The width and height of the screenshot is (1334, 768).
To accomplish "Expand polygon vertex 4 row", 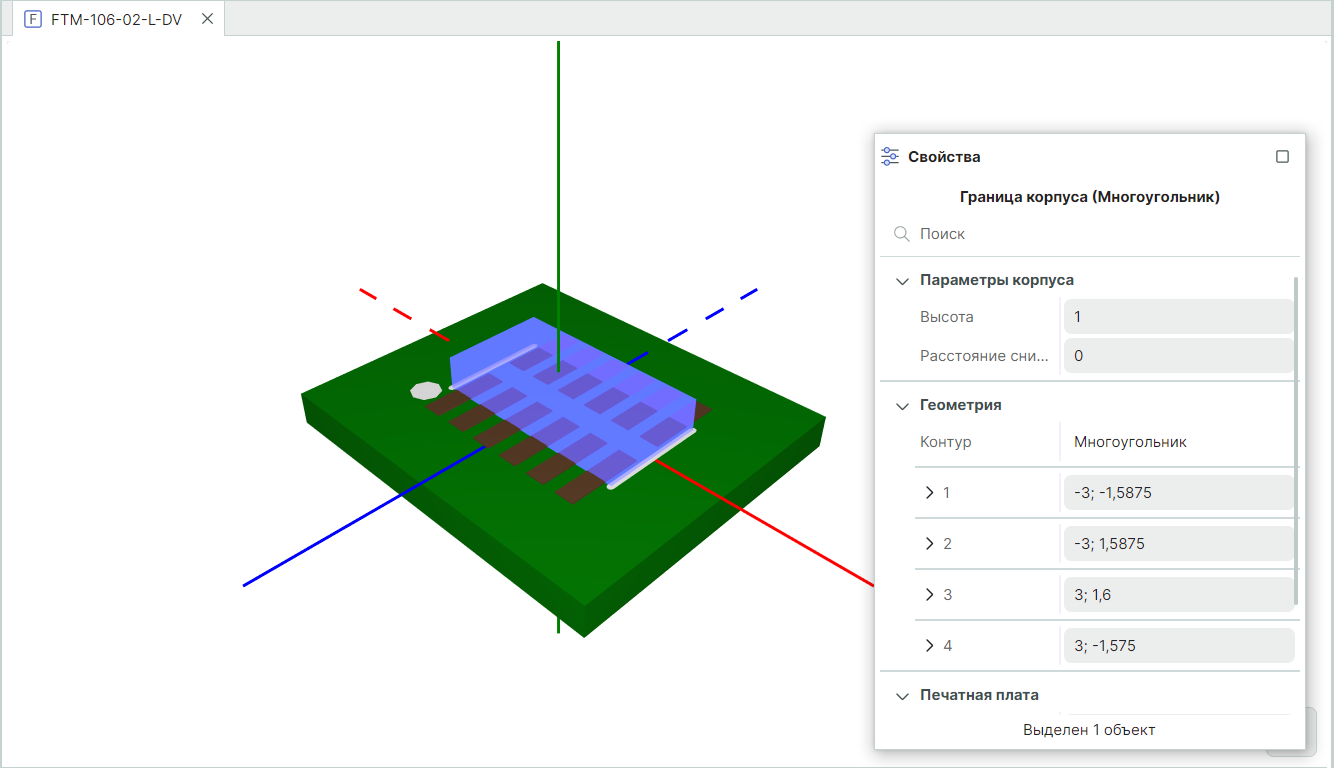I will (930, 646).
